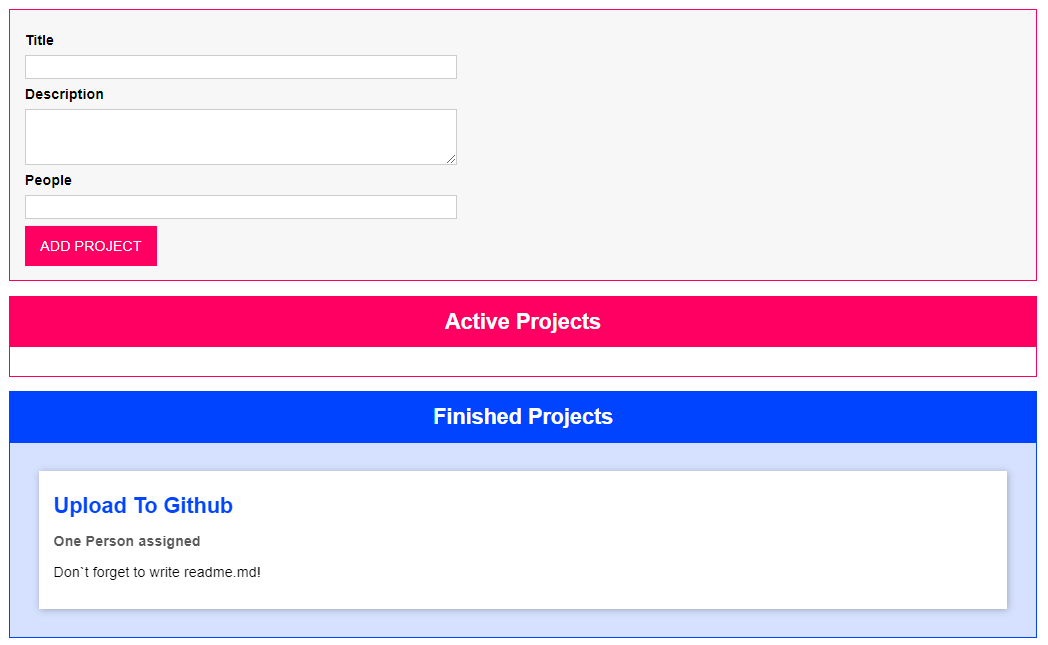The image size is (1048, 645).
Task: Click the Upload To Github project title
Action: (143, 506)
